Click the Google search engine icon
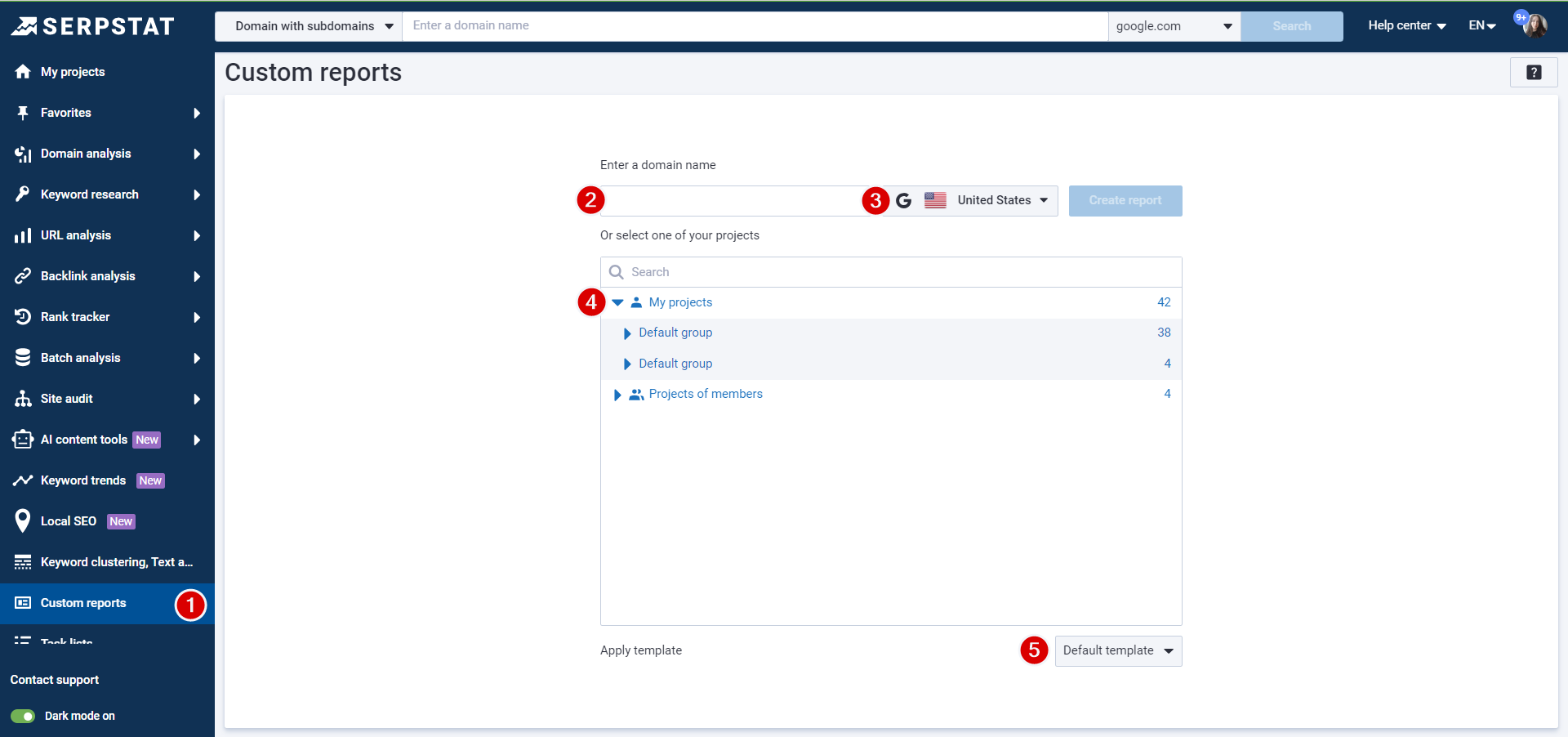Viewport: 1568px width, 737px height. pos(903,200)
